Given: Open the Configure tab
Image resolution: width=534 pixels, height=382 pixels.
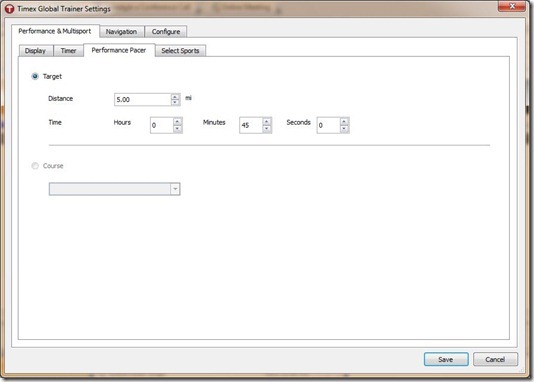Looking at the screenshot, I should pos(166,32).
